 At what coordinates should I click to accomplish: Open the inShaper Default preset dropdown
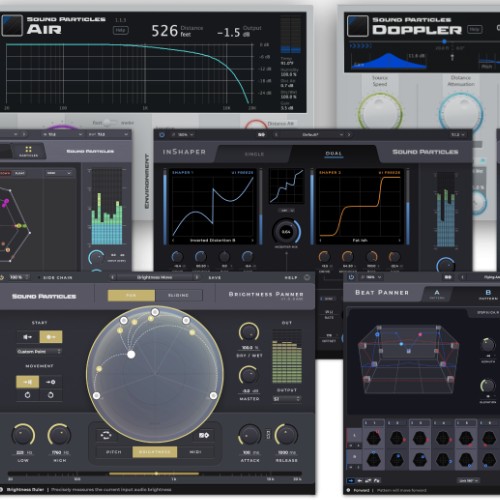coord(310,135)
